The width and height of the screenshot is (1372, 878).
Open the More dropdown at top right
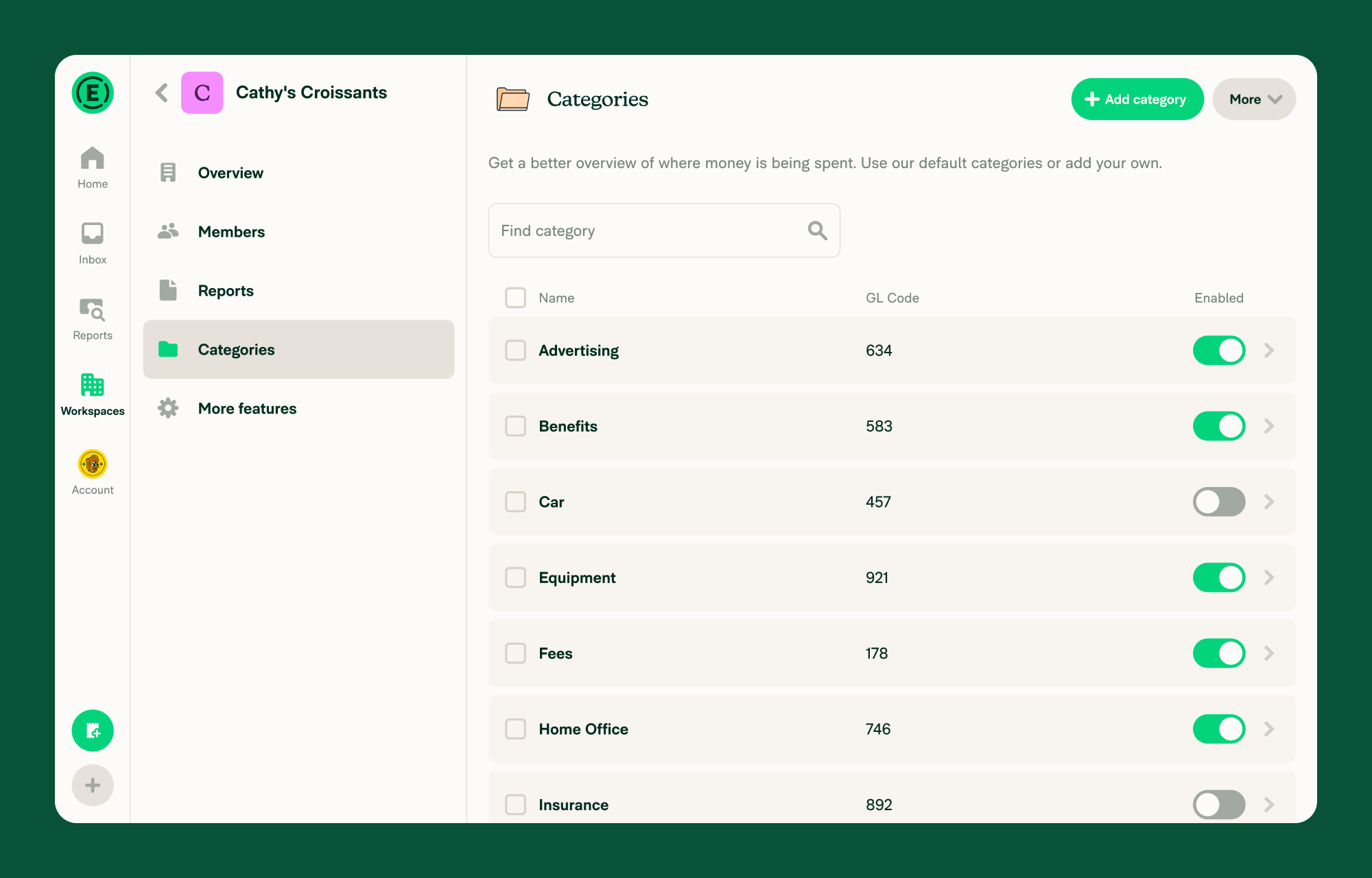coord(1253,99)
